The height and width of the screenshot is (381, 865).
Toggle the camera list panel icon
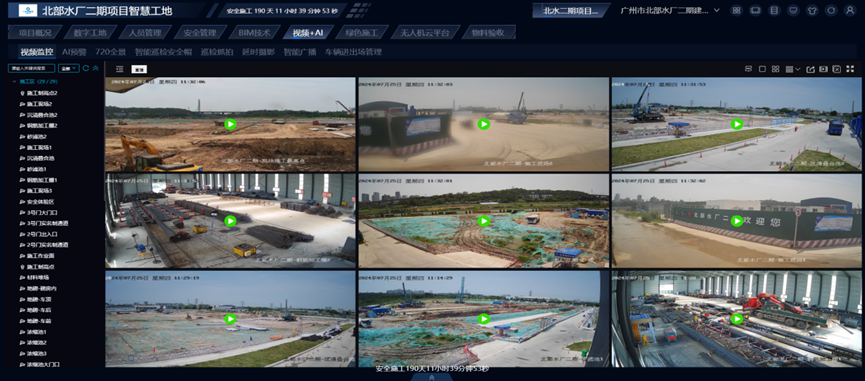point(120,69)
